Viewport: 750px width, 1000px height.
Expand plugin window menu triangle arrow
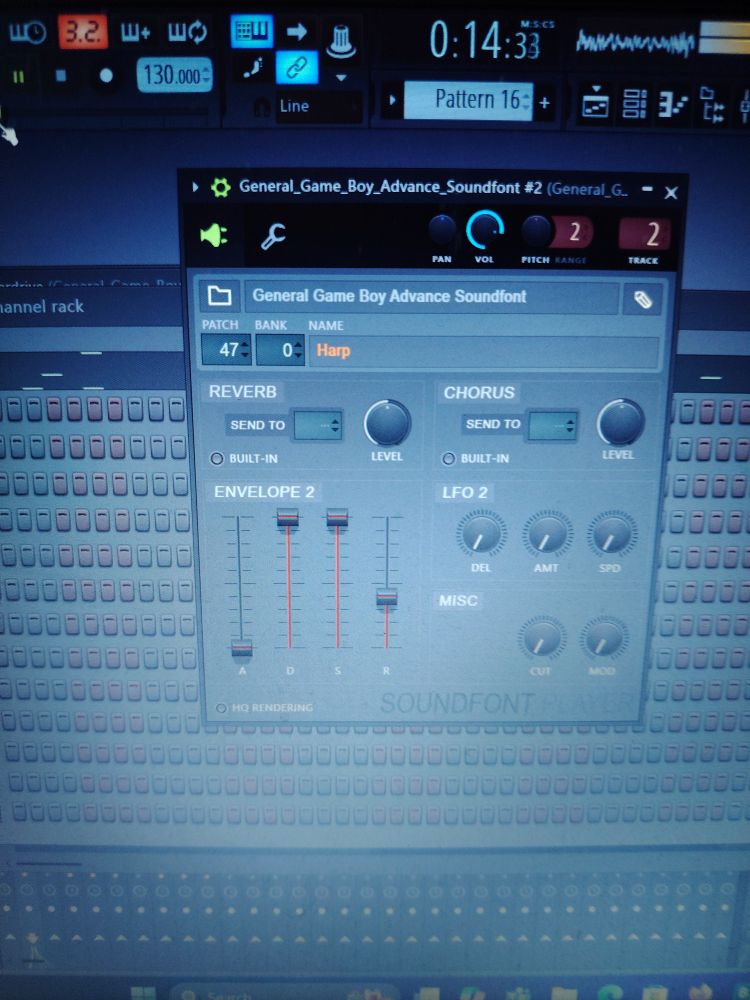click(195, 187)
